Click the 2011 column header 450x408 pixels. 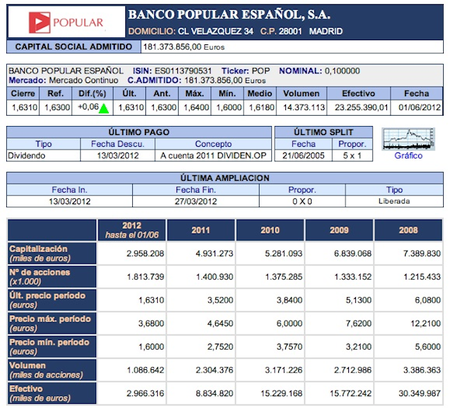[x=201, y=230]
